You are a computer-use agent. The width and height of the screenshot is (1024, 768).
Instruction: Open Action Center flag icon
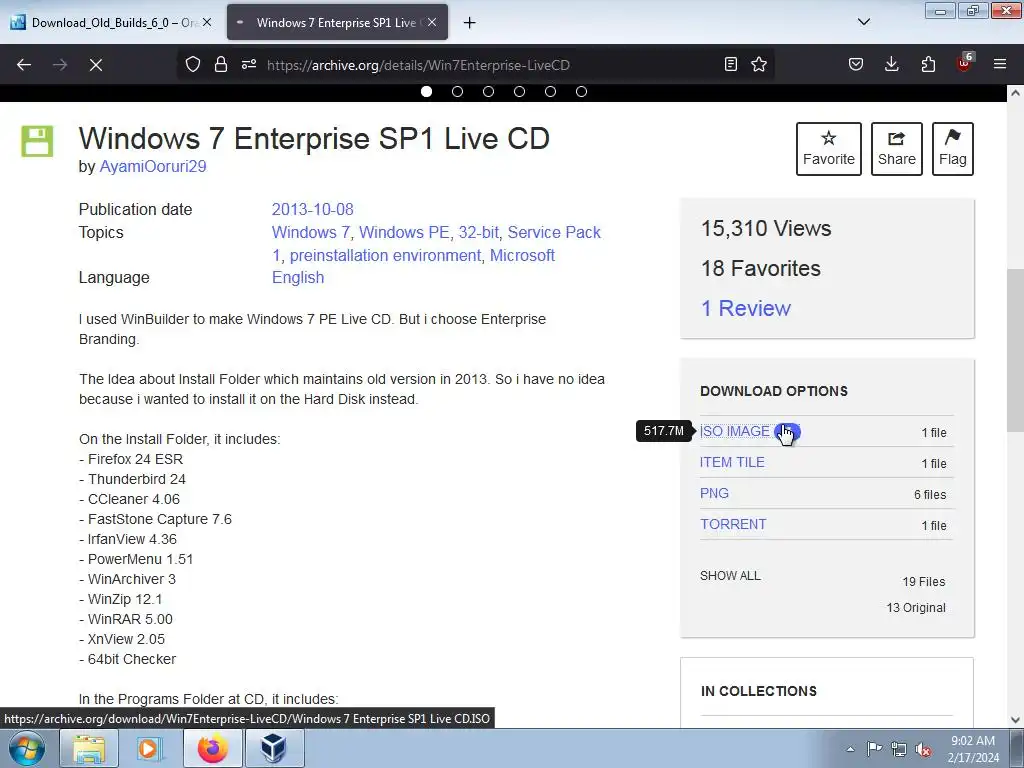pyautogui.click(x=874, y=748)
